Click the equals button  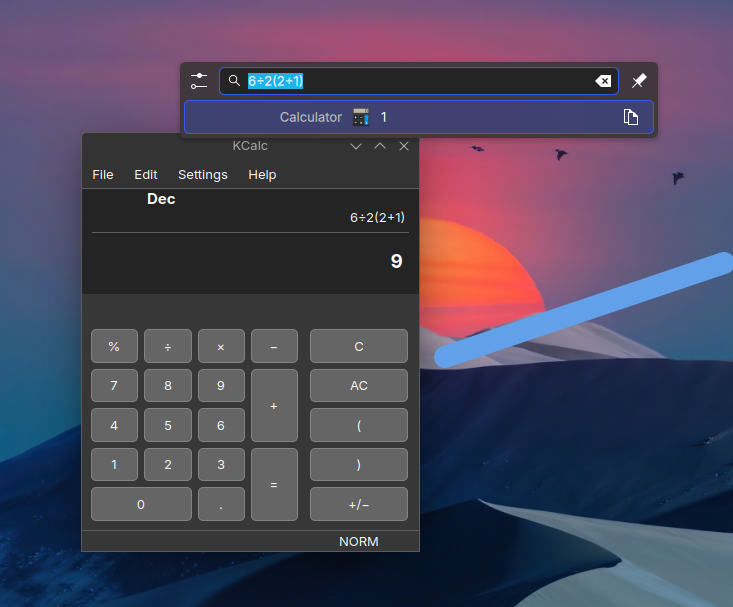coord(274,484)
